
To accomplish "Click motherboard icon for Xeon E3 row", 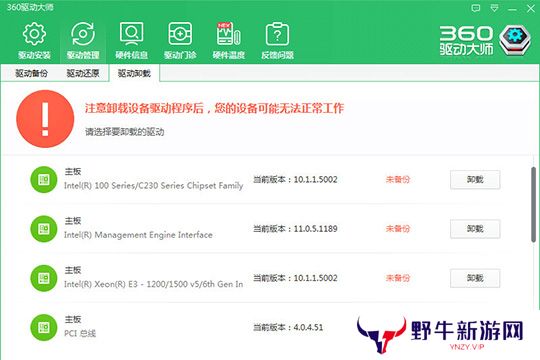I will [44, 278].
